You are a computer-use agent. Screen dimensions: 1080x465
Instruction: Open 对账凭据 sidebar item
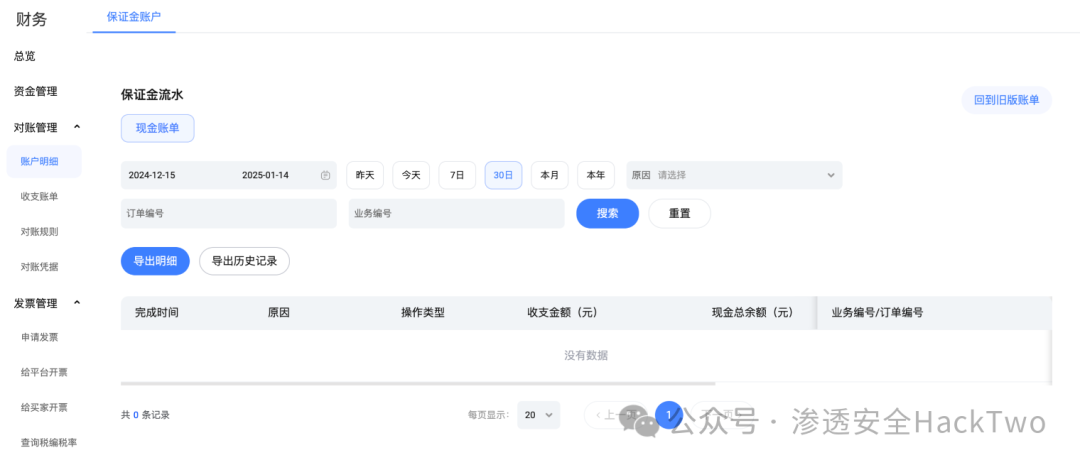[40, 267]
